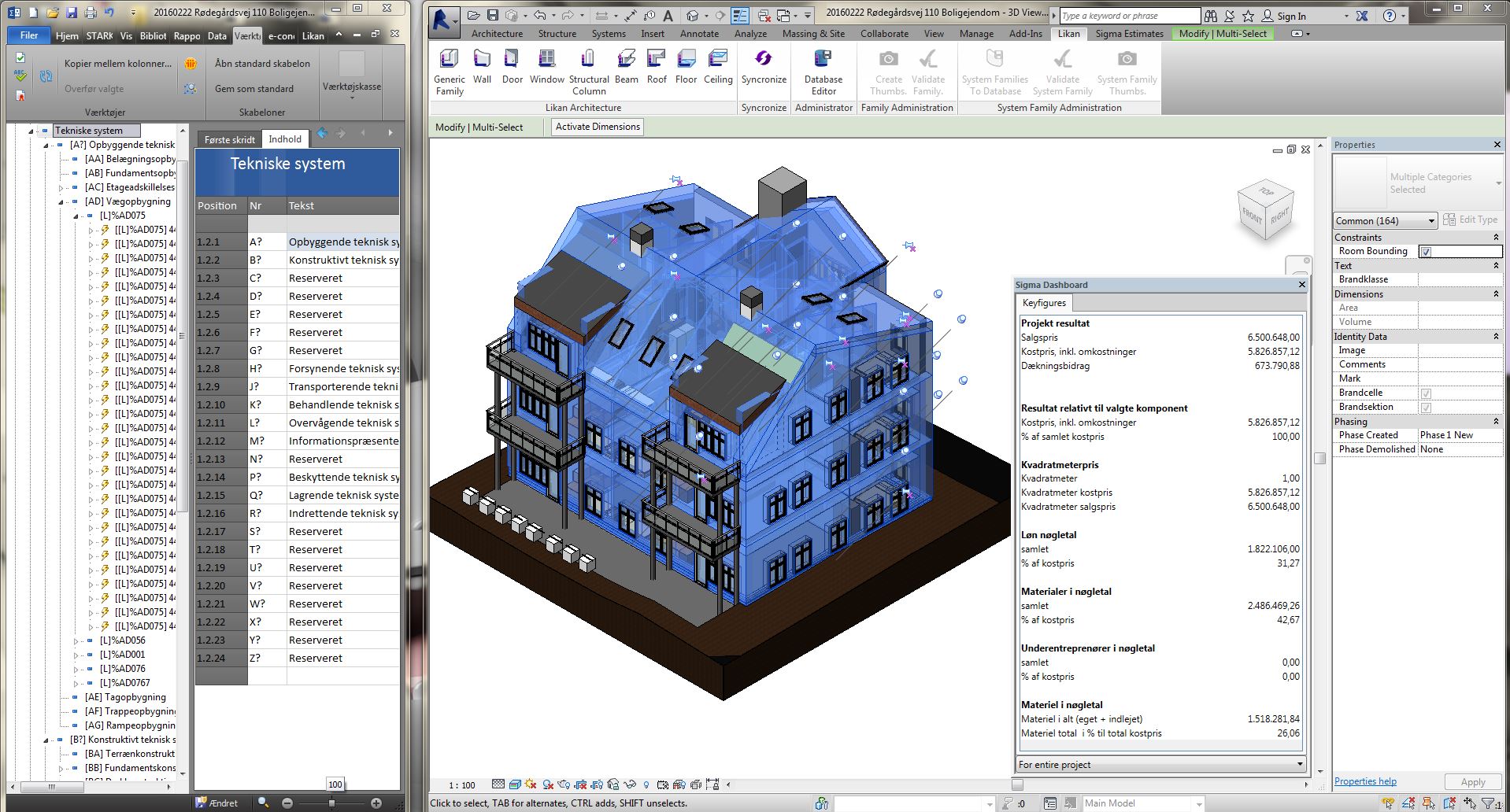1510x812 pixels.
Task: Open the Sigma Estimates ribbon tab
Action: (1129, 34)
